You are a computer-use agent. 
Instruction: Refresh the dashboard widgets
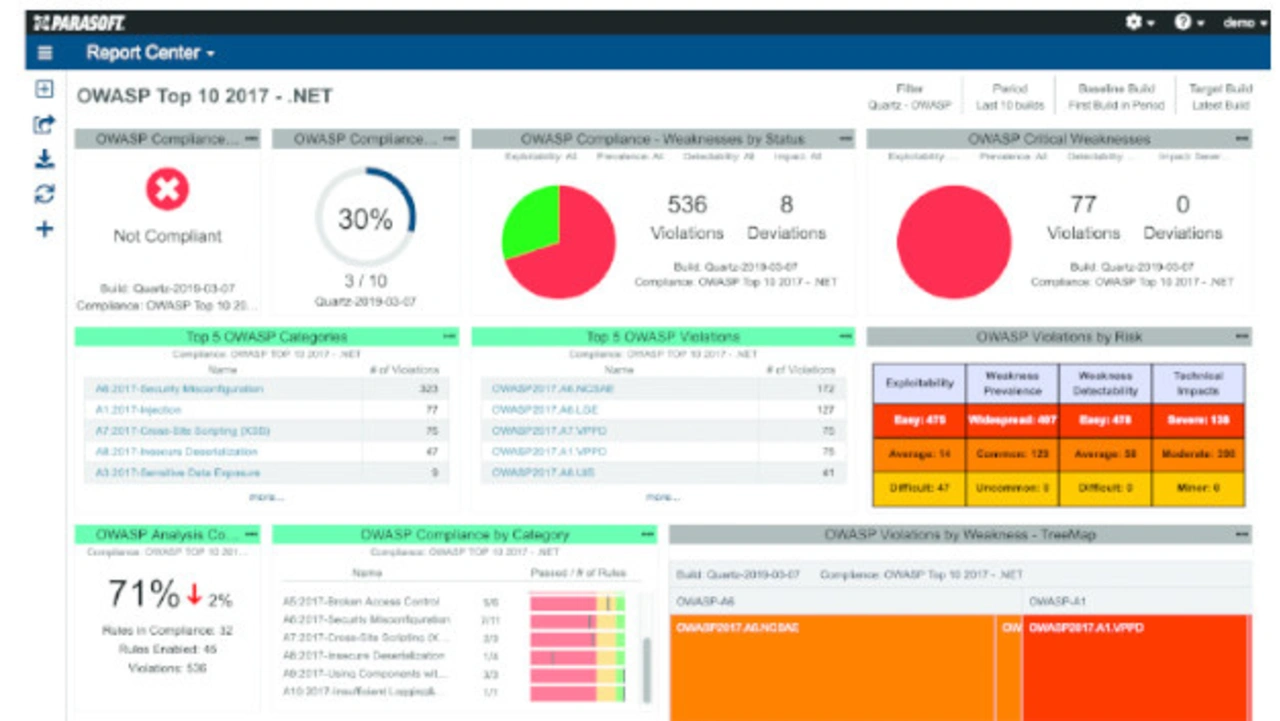[44, 194]
